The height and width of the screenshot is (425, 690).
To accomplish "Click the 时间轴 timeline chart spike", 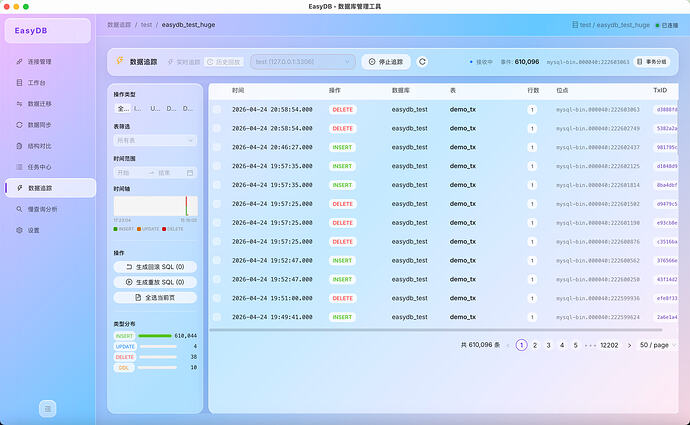I will [187, 206].
